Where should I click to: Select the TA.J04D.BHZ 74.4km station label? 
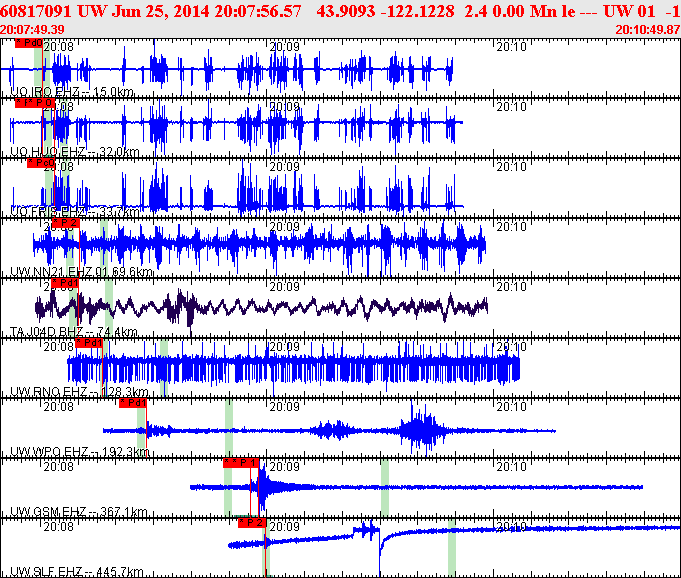[73, 332]
